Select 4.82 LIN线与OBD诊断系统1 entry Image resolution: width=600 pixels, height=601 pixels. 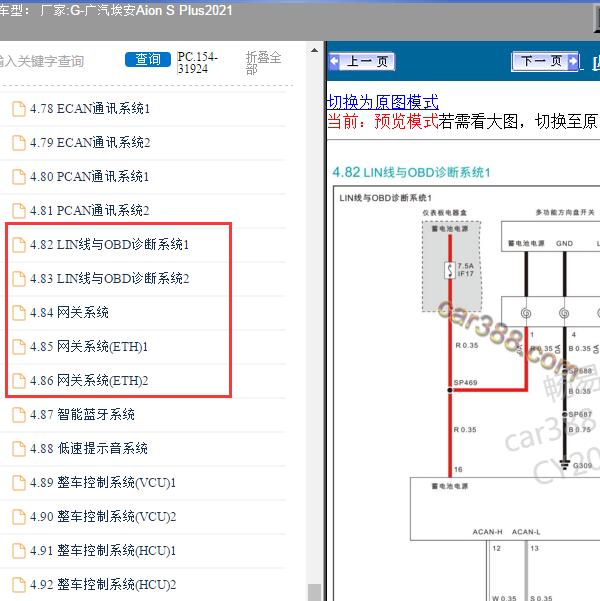[x=110, y=245]
